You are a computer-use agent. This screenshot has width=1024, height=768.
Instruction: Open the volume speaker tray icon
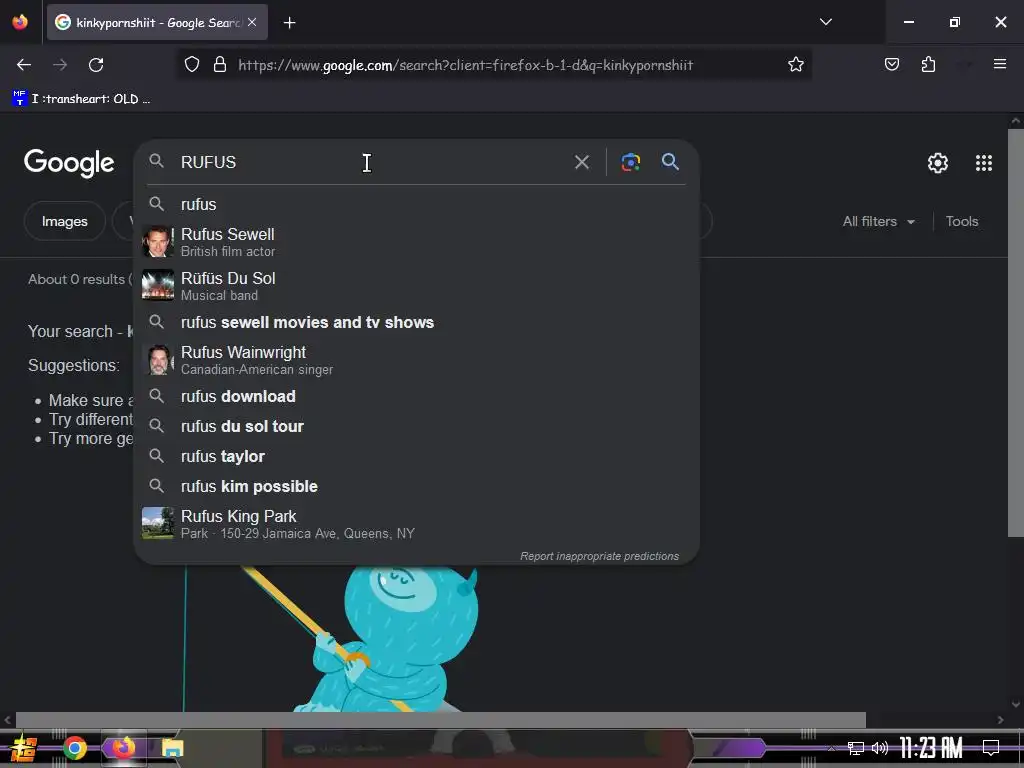coord(880,748)
